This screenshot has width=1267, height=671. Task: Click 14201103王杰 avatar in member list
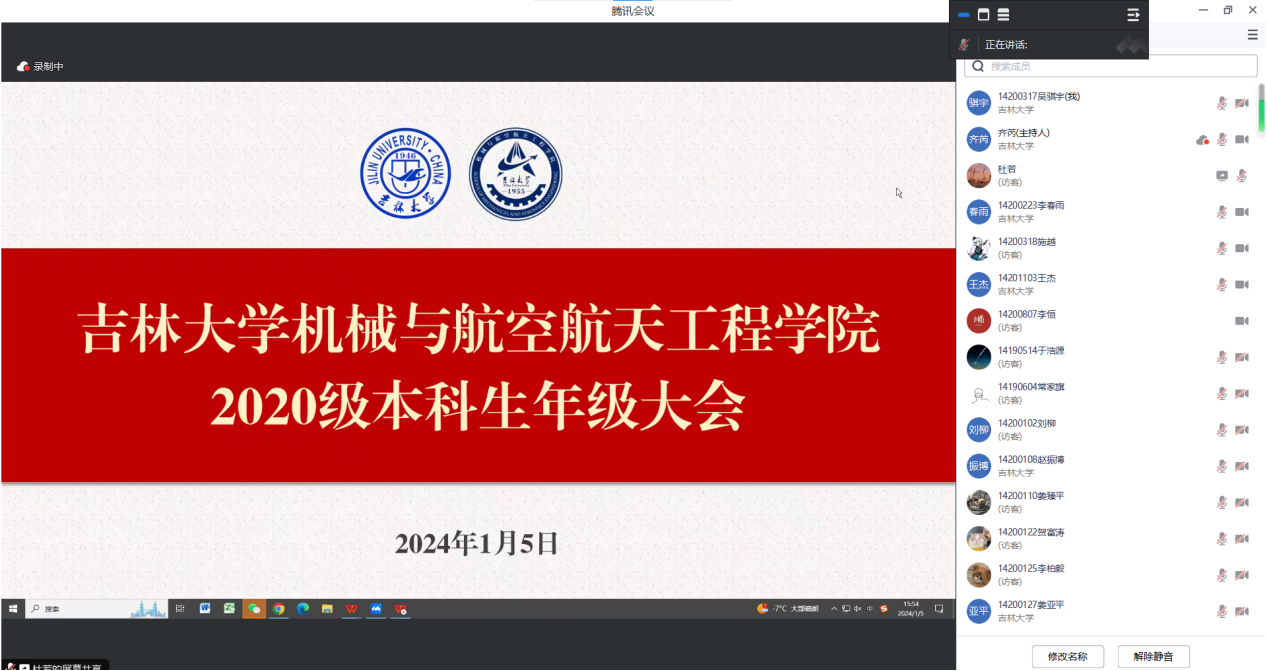(978, 284)
